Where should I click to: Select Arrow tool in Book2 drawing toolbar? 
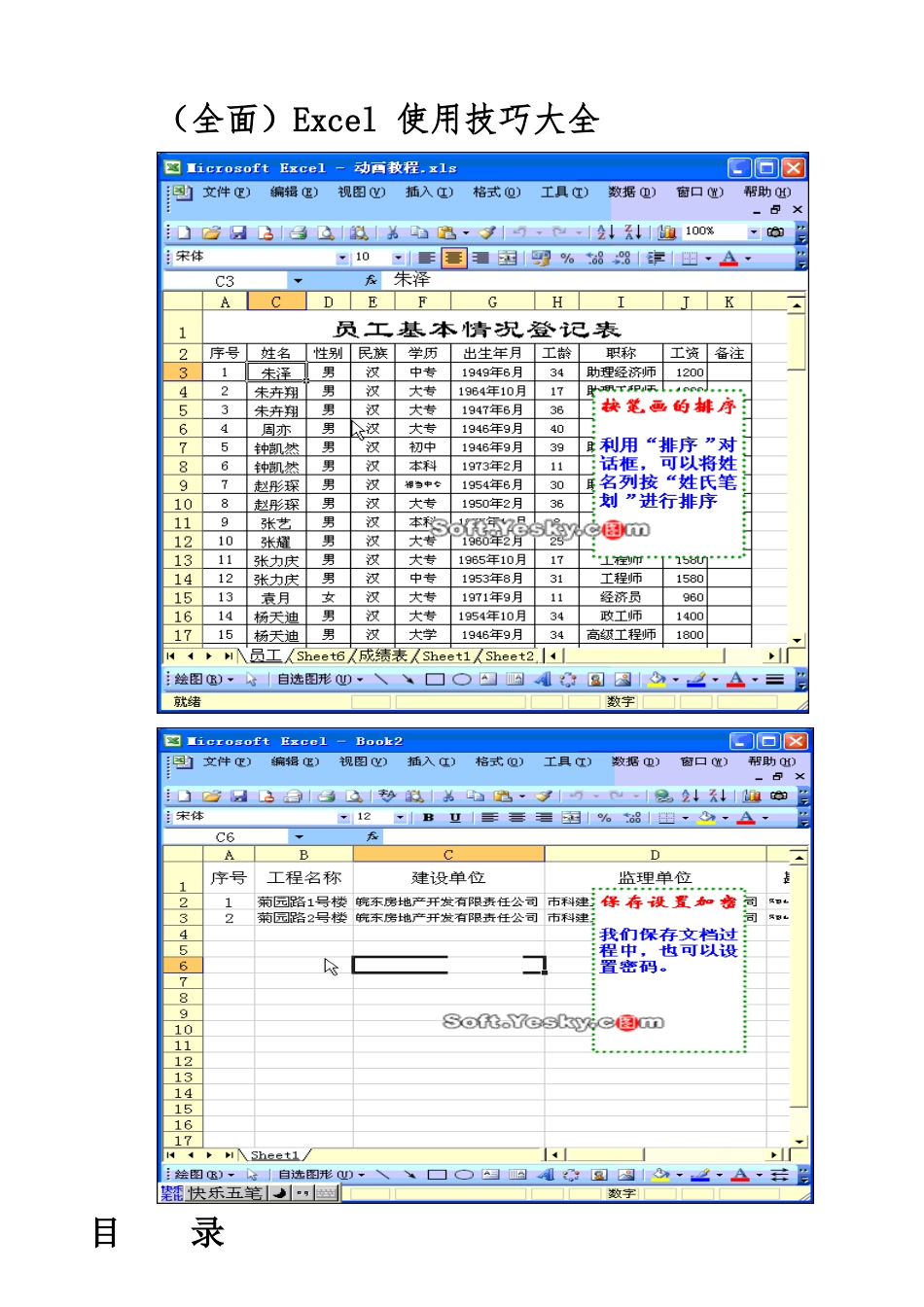pos(409,1175)
